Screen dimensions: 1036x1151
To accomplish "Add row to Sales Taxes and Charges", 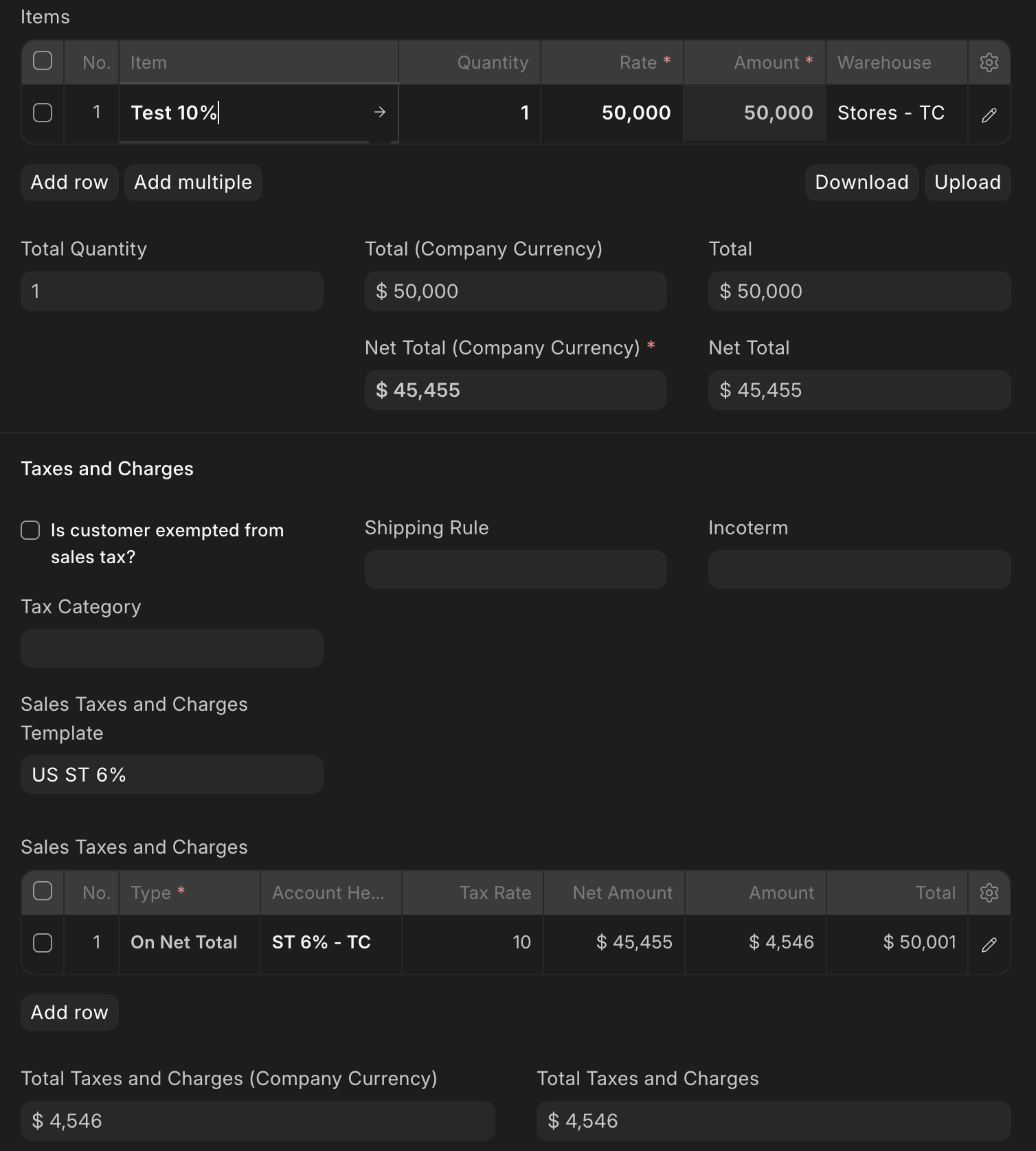I will 69,1013.
